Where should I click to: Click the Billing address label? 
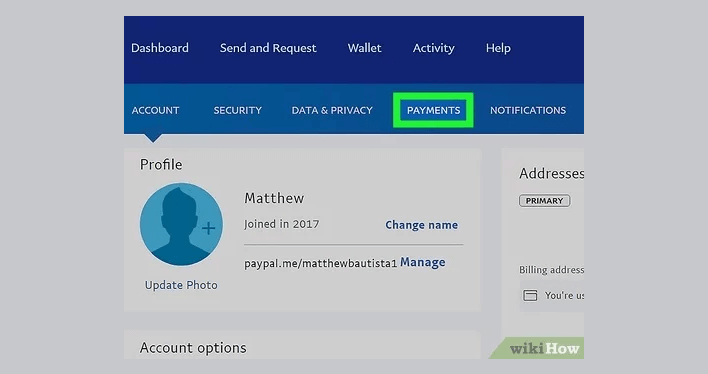[551, 270]
